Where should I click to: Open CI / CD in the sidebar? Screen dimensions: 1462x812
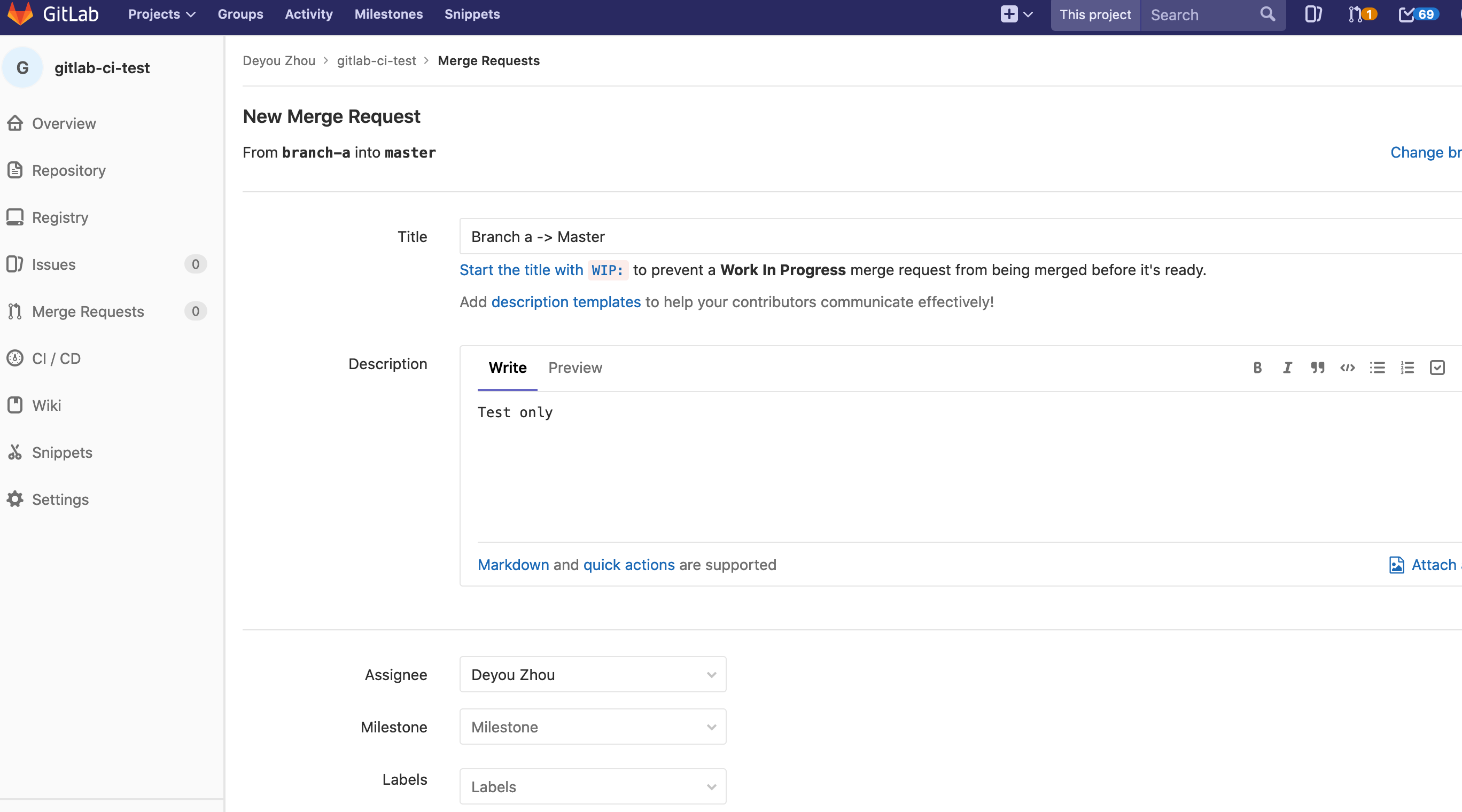click(56, 358)
